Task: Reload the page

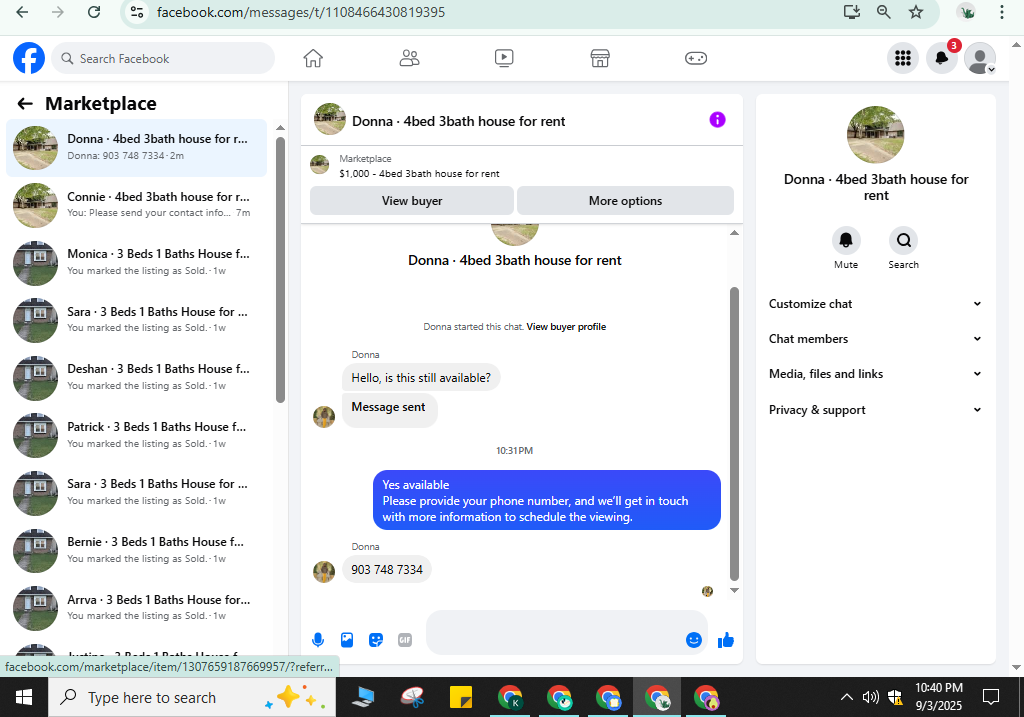Action: (x=94, y=12)
